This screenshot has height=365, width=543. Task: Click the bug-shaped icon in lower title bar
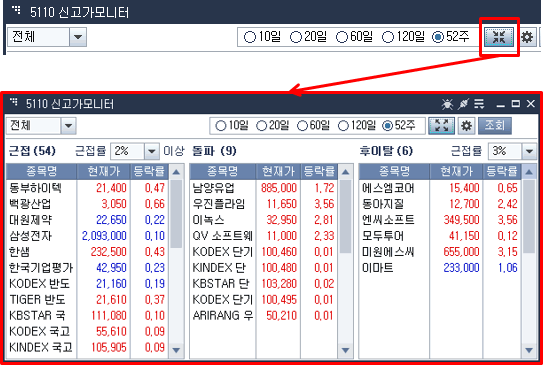[447, 104]
